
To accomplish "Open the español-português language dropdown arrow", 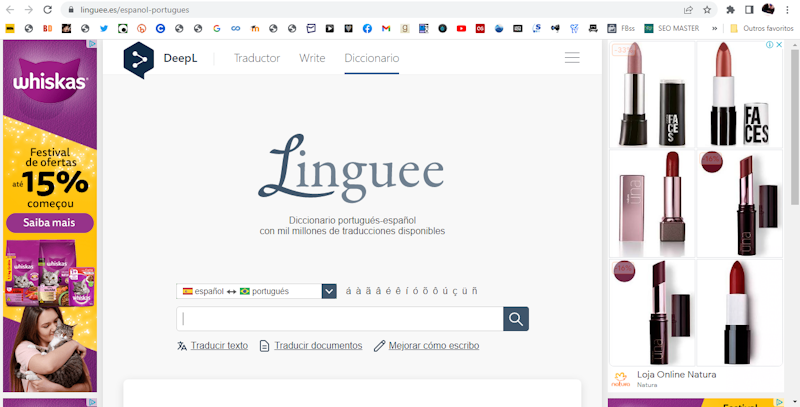I will [x=329, y=291].
